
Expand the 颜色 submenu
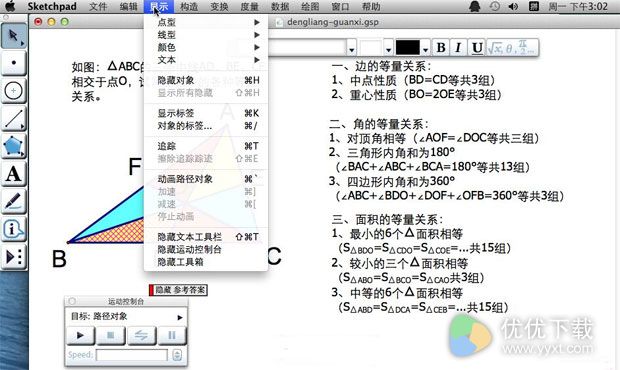point(206,47)
